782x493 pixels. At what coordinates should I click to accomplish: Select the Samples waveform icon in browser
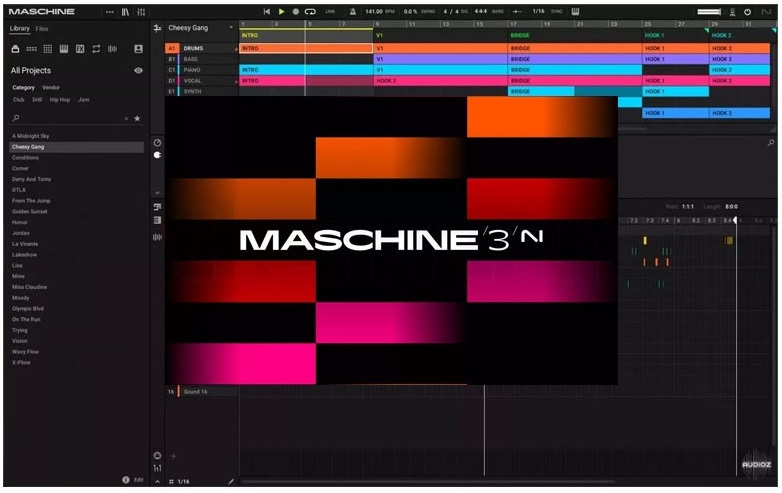[x=112, y=48]
